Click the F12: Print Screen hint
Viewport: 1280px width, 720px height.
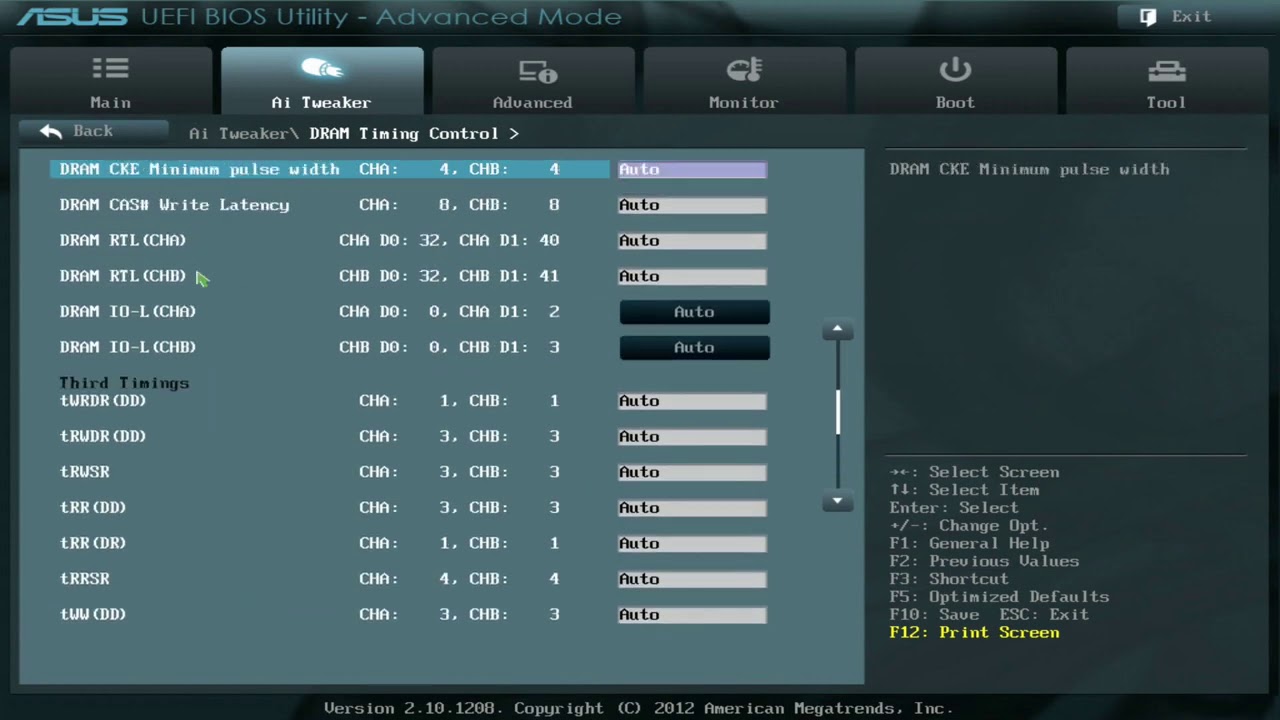coord(974,633)
